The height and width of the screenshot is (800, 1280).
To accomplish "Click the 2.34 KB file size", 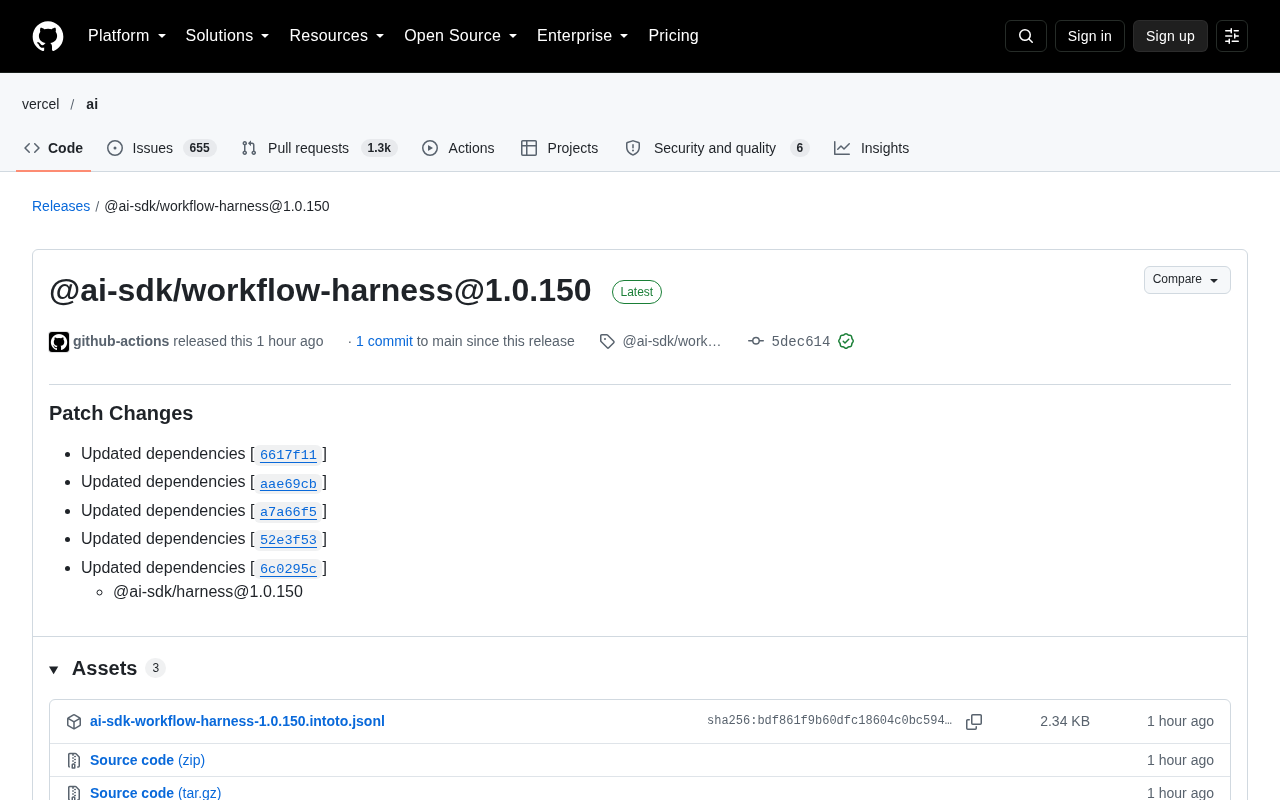I will coord(1065,721).
